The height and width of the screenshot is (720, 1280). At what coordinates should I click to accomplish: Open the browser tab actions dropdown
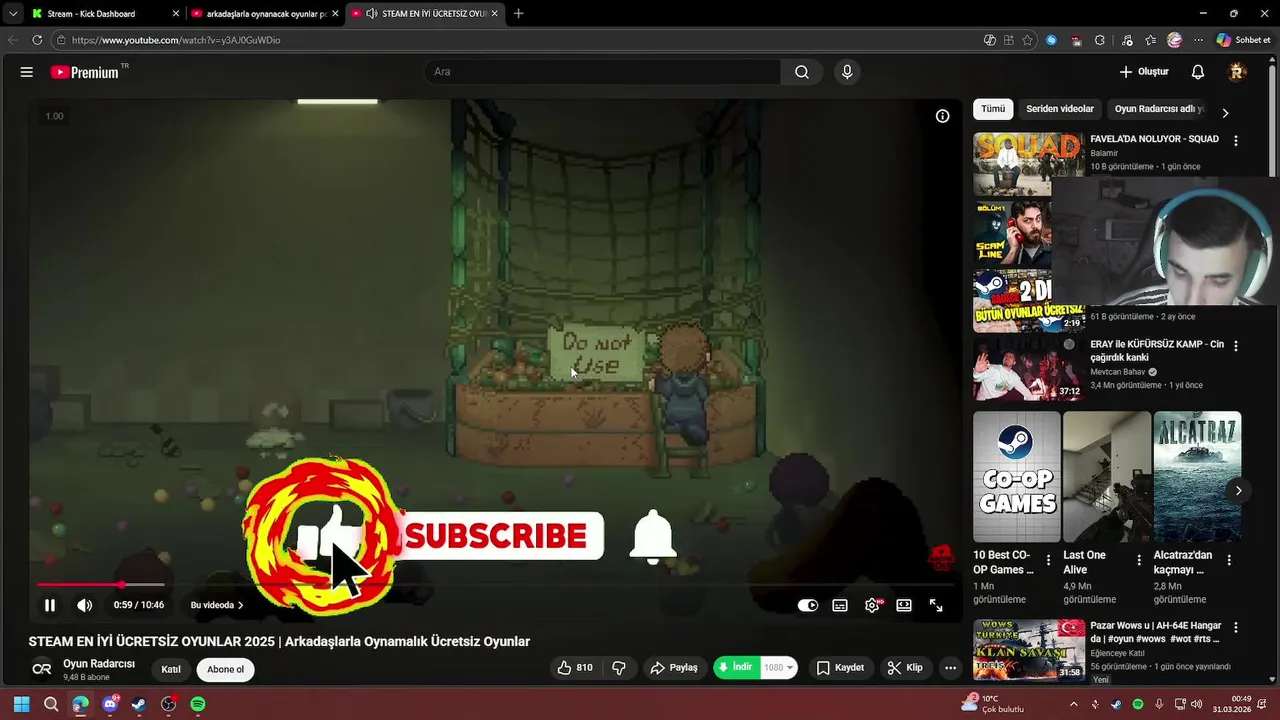pos(12,13)
